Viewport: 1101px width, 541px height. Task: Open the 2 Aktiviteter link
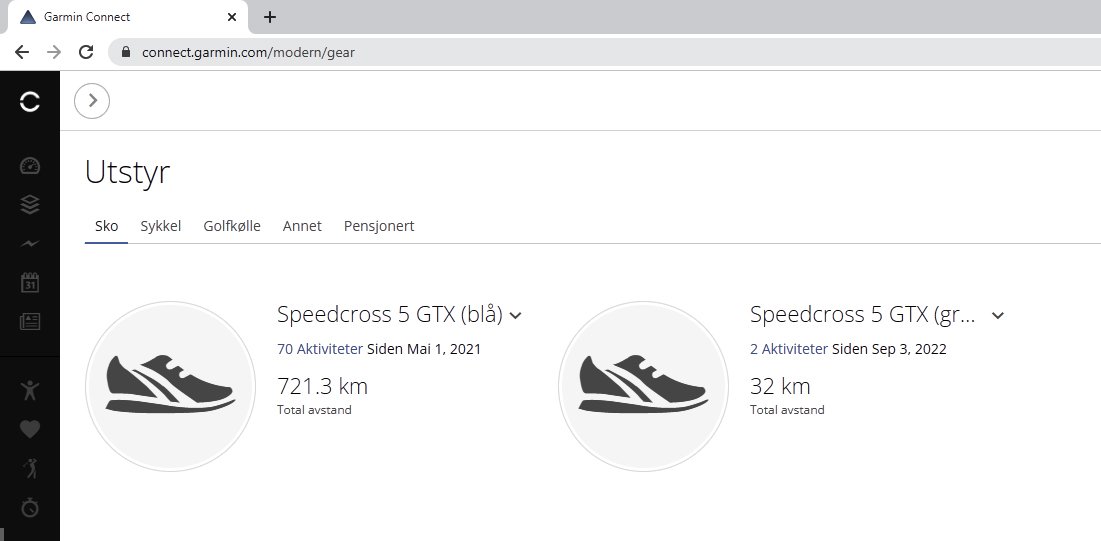coord(788,349)
